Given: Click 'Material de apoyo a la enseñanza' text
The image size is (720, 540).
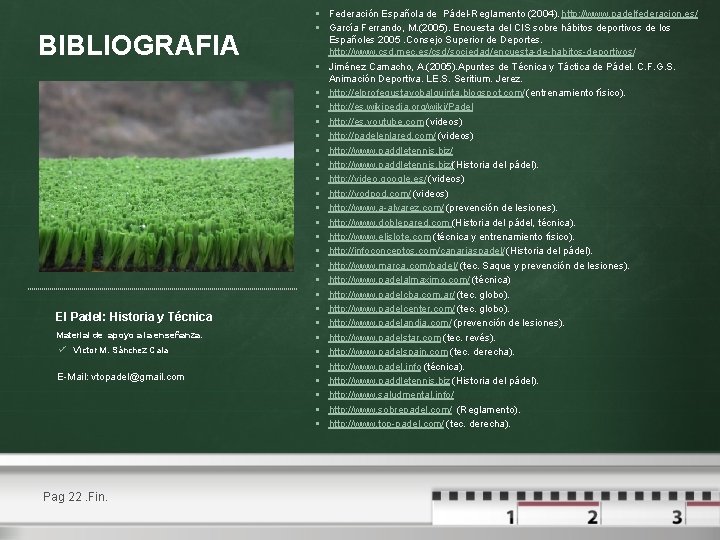Looking at the screenshot, I should 129,335.
